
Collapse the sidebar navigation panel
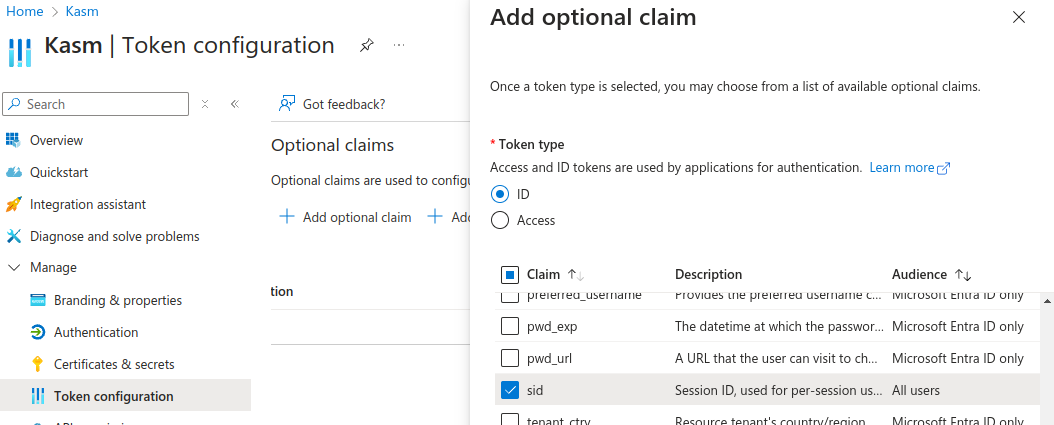pos(235,104)
